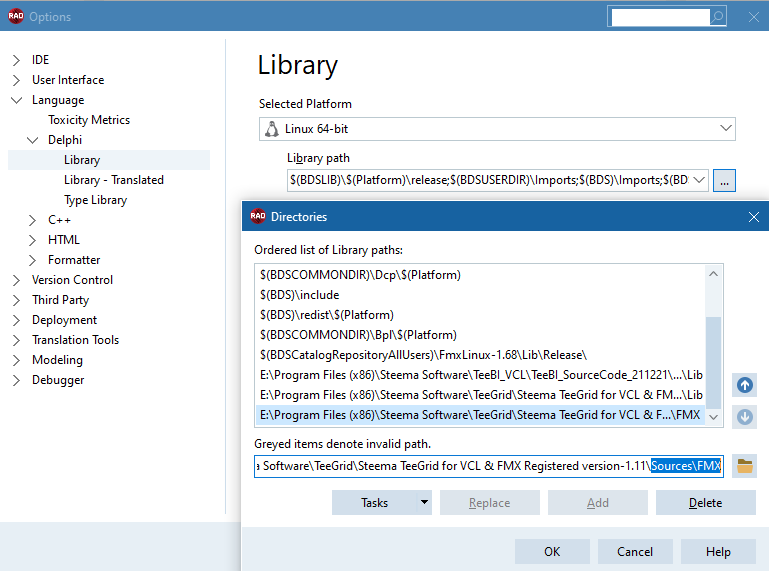This screenshot has width=769, height=571.
Task: Expand the Debugger node
Action: tap(16, 380)
